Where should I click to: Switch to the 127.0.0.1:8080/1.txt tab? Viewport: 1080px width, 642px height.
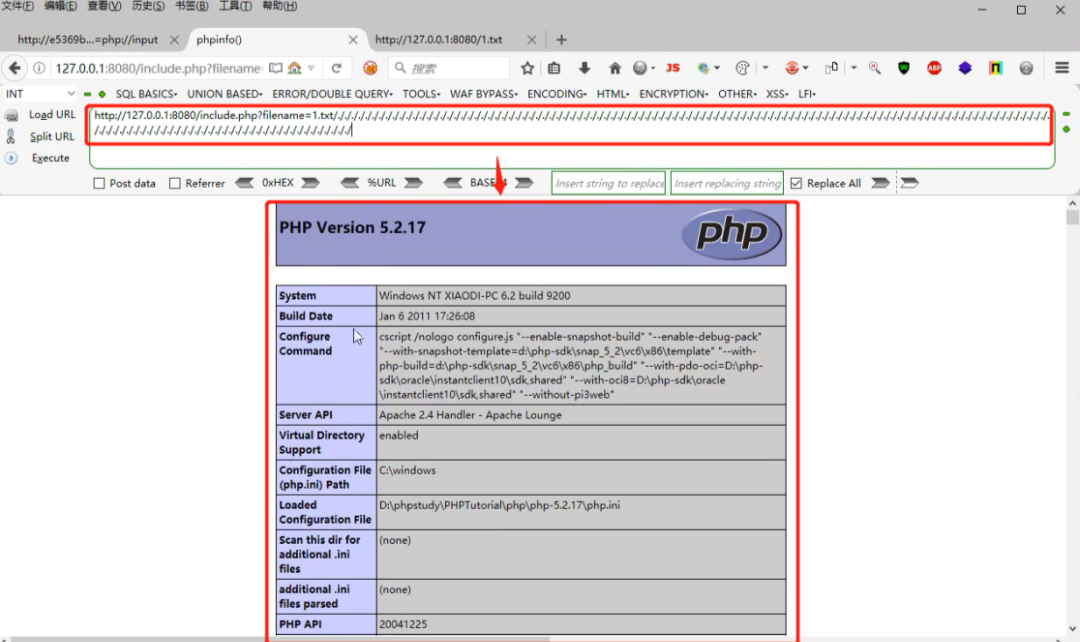pos(438,40)
